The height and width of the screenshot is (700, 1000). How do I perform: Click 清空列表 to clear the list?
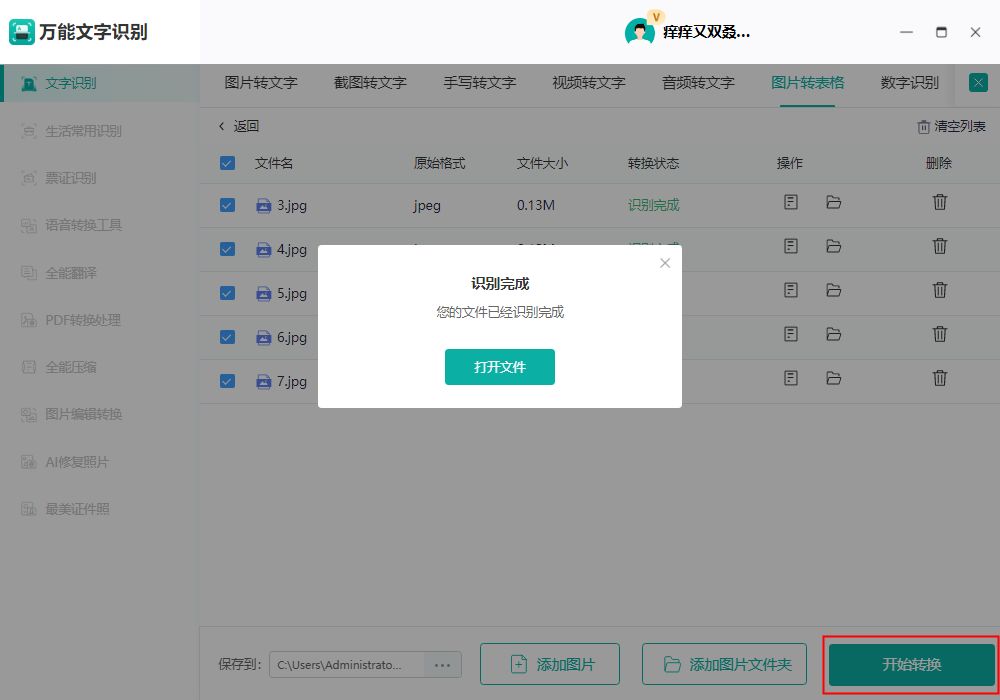pos(952,127)
